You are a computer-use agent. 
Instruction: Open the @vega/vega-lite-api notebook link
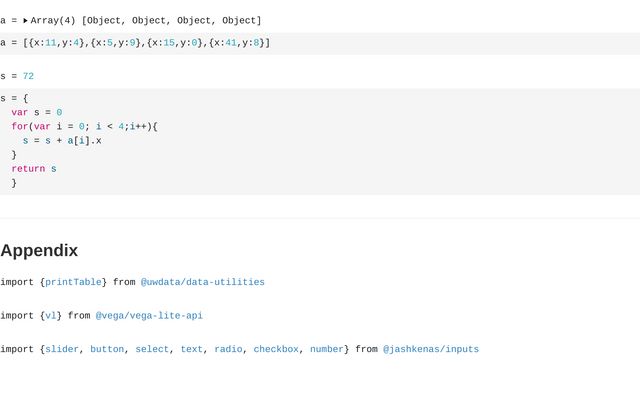click(x=149, y=316)
